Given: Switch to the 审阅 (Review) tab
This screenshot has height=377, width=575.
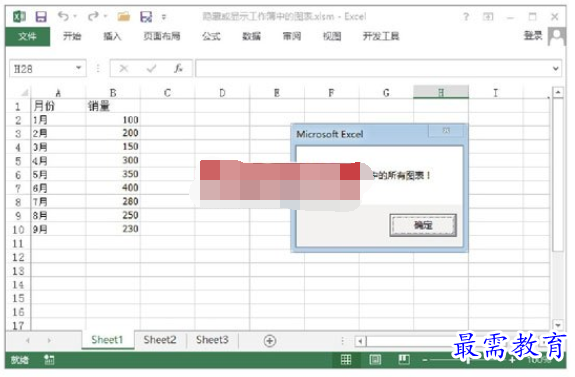Looking at the screenshot, I should [292, 36].
